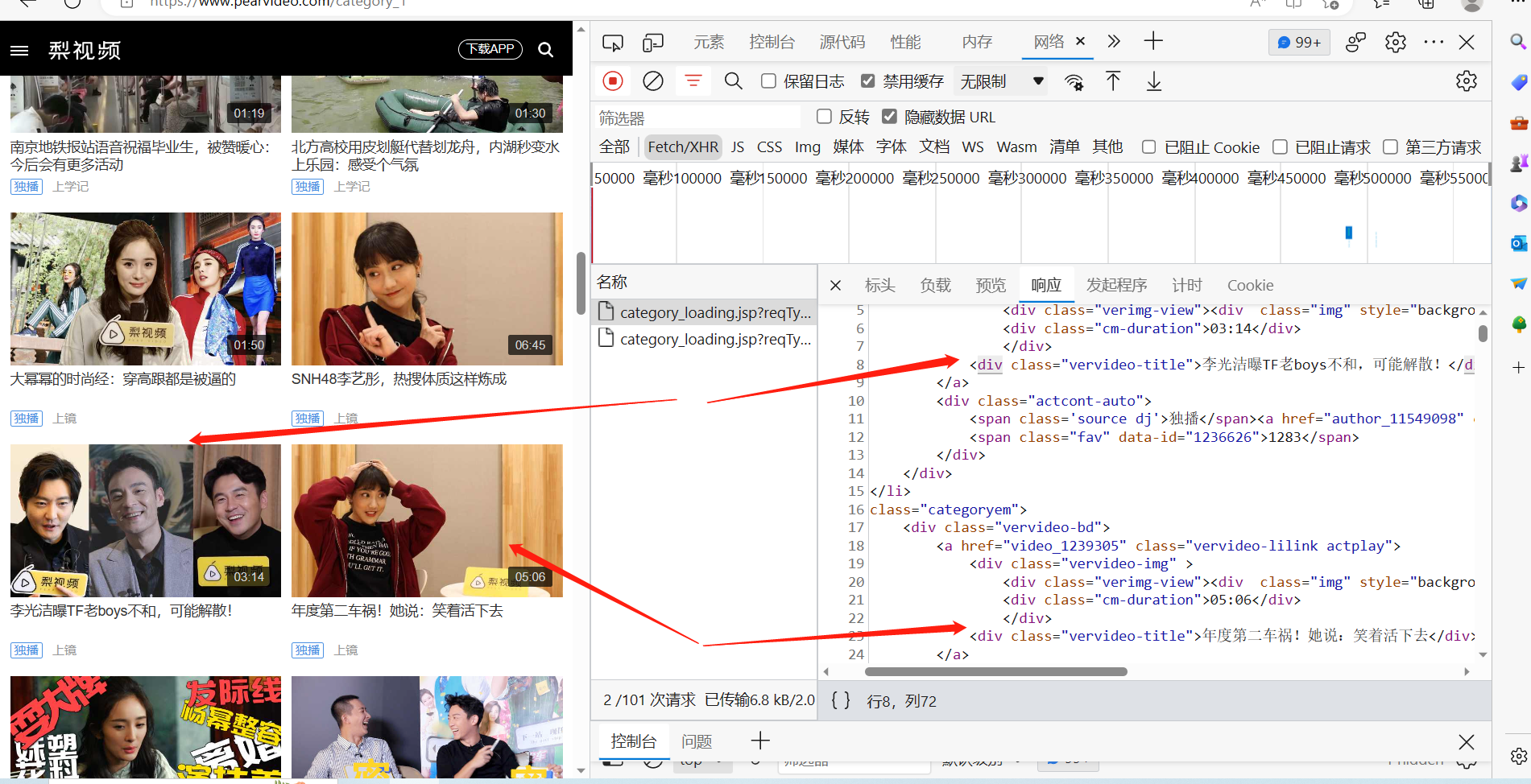The height and width of the screenshot is (784, 1531).
Task: Expand more DevTools tabs chevron
Action: pyautogui.click(x=1114, y=41)
